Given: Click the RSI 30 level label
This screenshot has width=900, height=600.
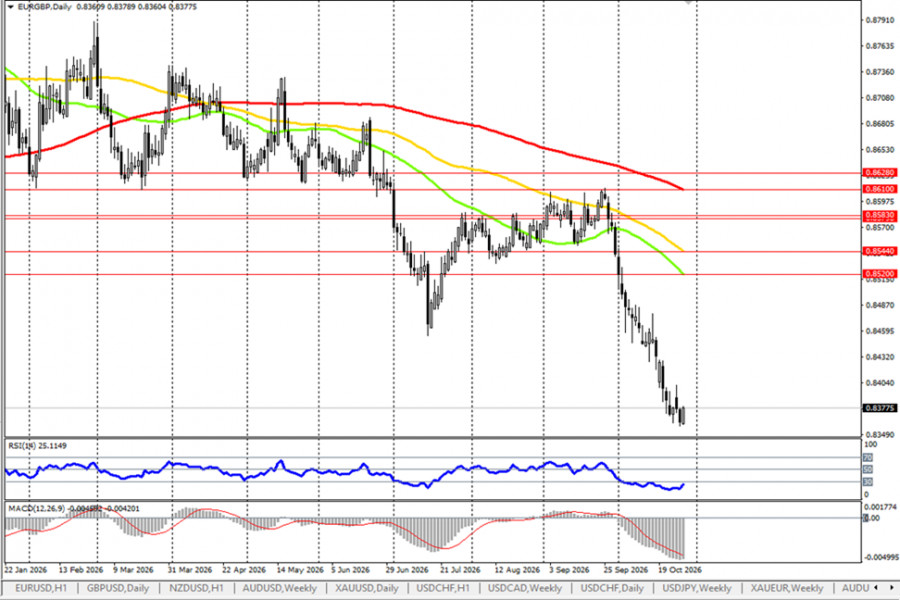Looking at the screenshot, I should 868,482.
